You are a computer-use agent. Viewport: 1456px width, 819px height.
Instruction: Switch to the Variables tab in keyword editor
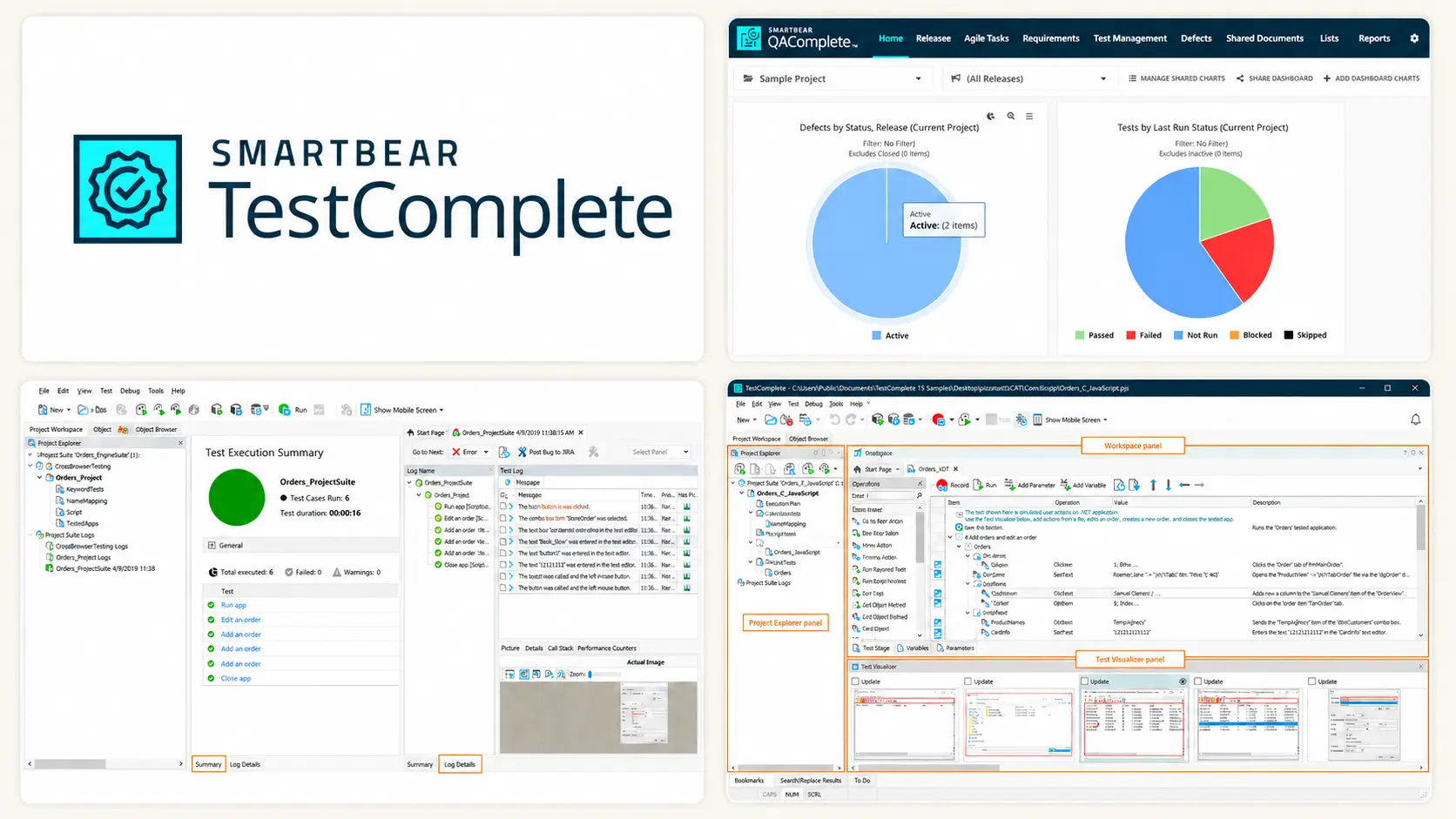912,648
